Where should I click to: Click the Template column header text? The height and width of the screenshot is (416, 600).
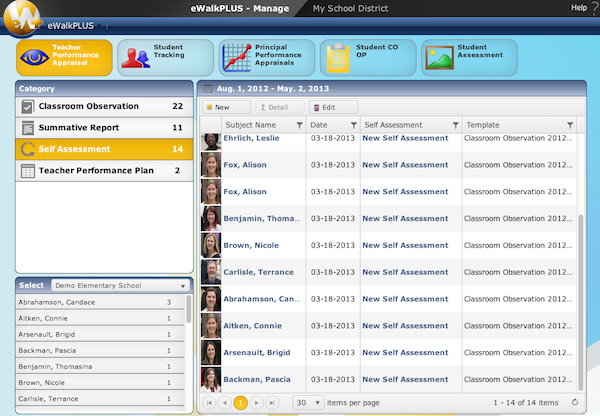pos(483,125)
